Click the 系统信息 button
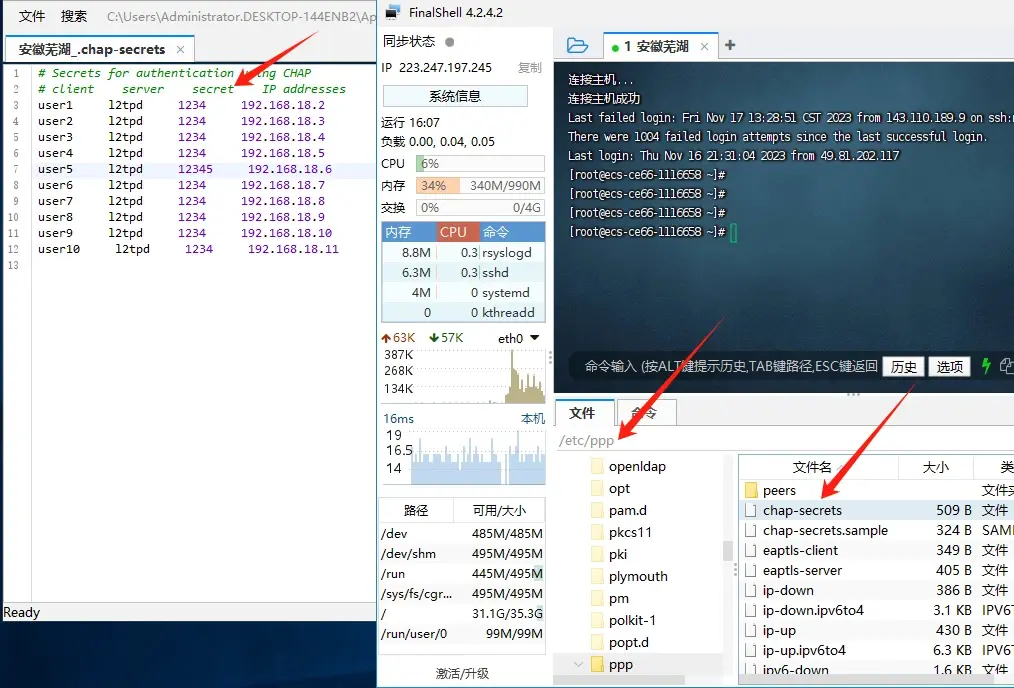The width and height of the screenshot is (1014, 688). coord(455,96)
